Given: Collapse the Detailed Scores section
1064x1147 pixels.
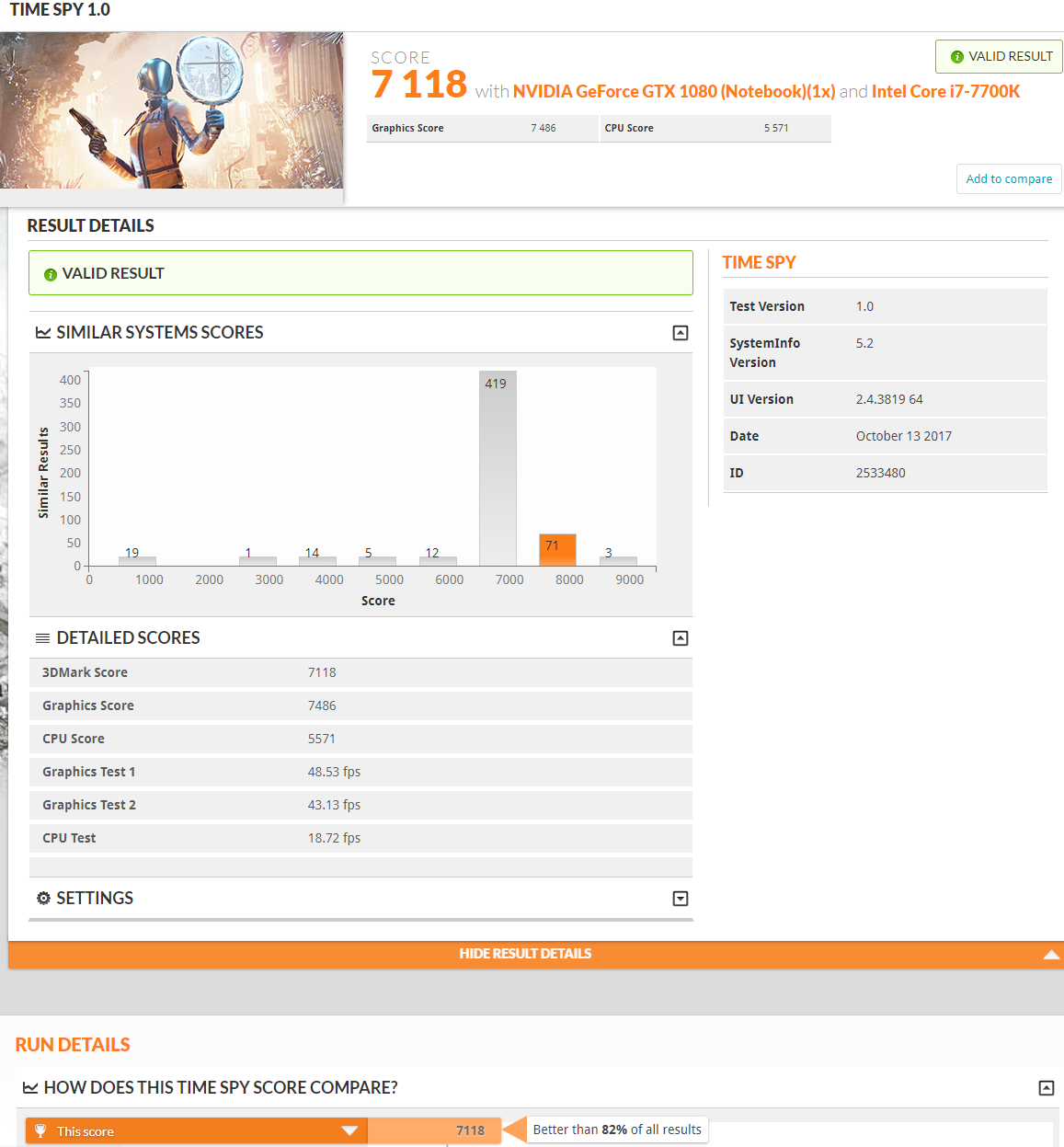Looking at the screenshot, I should point(681,638).
